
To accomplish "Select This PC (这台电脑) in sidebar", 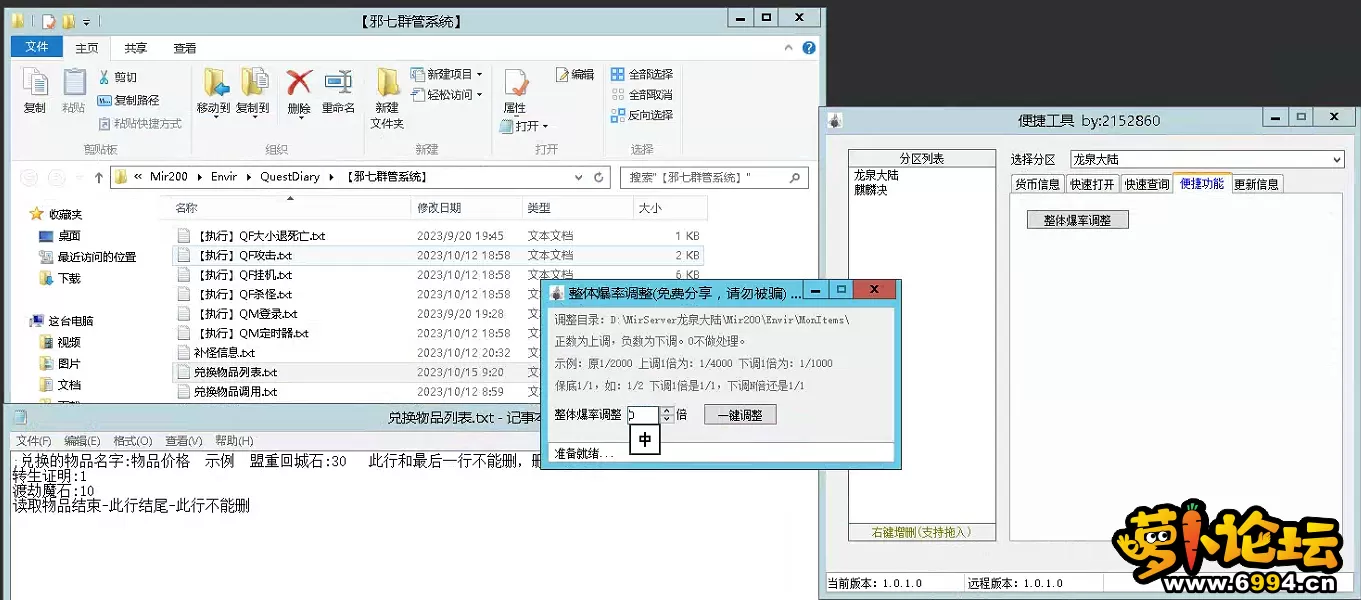I will click(62, 321).
